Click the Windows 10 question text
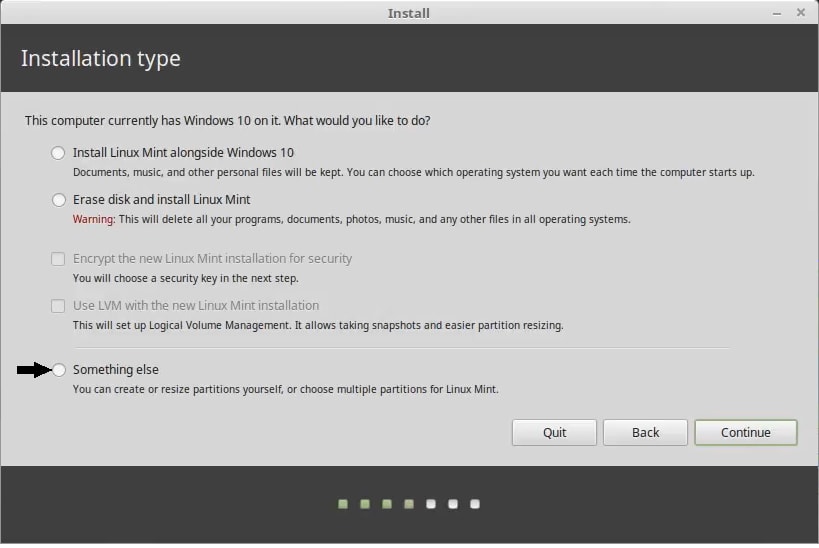The image size is (819, 548). pyautogui.click(x=228, y=121)
